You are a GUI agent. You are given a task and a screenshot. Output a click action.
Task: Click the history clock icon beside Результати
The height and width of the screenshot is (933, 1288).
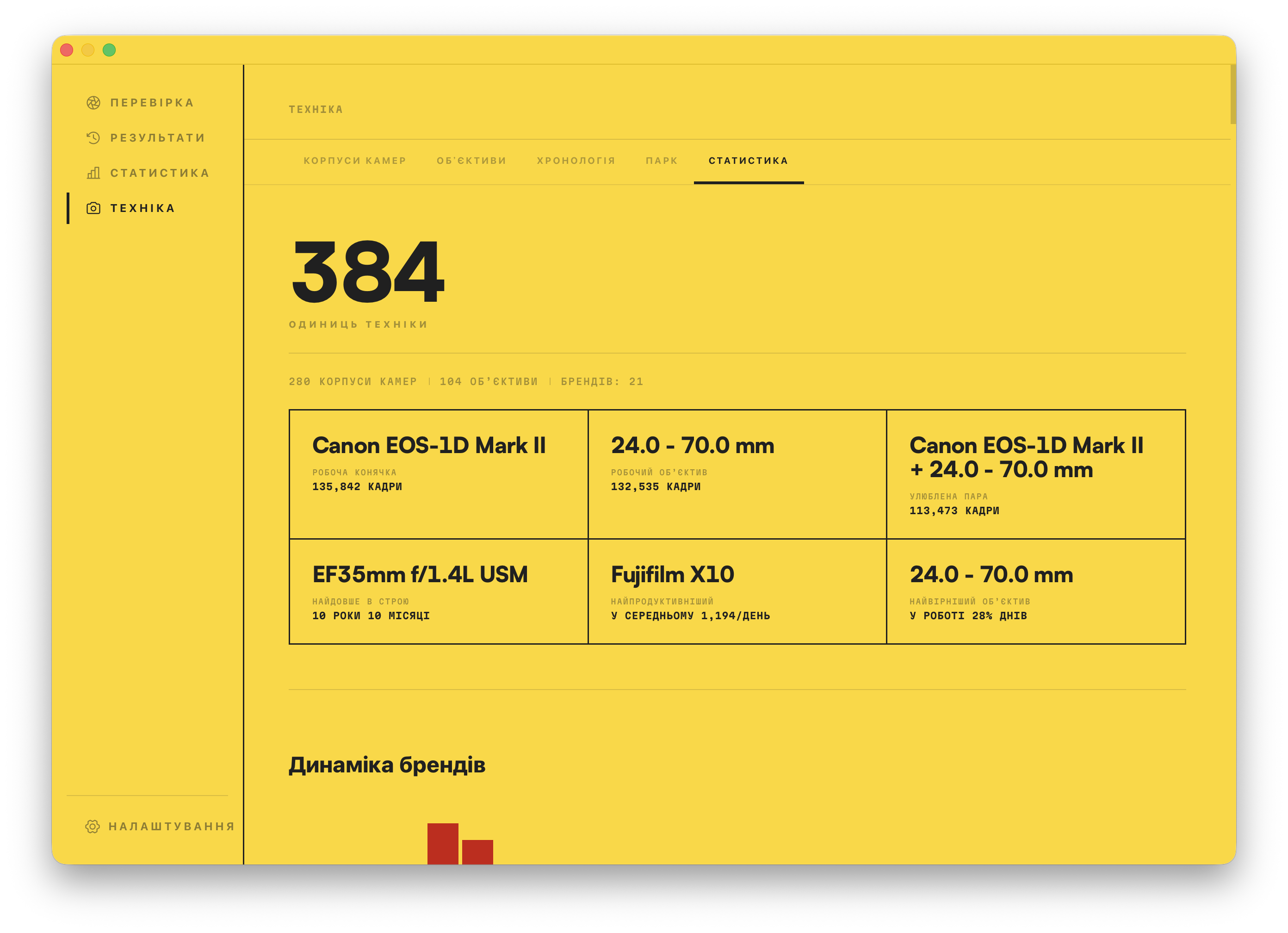93,138
